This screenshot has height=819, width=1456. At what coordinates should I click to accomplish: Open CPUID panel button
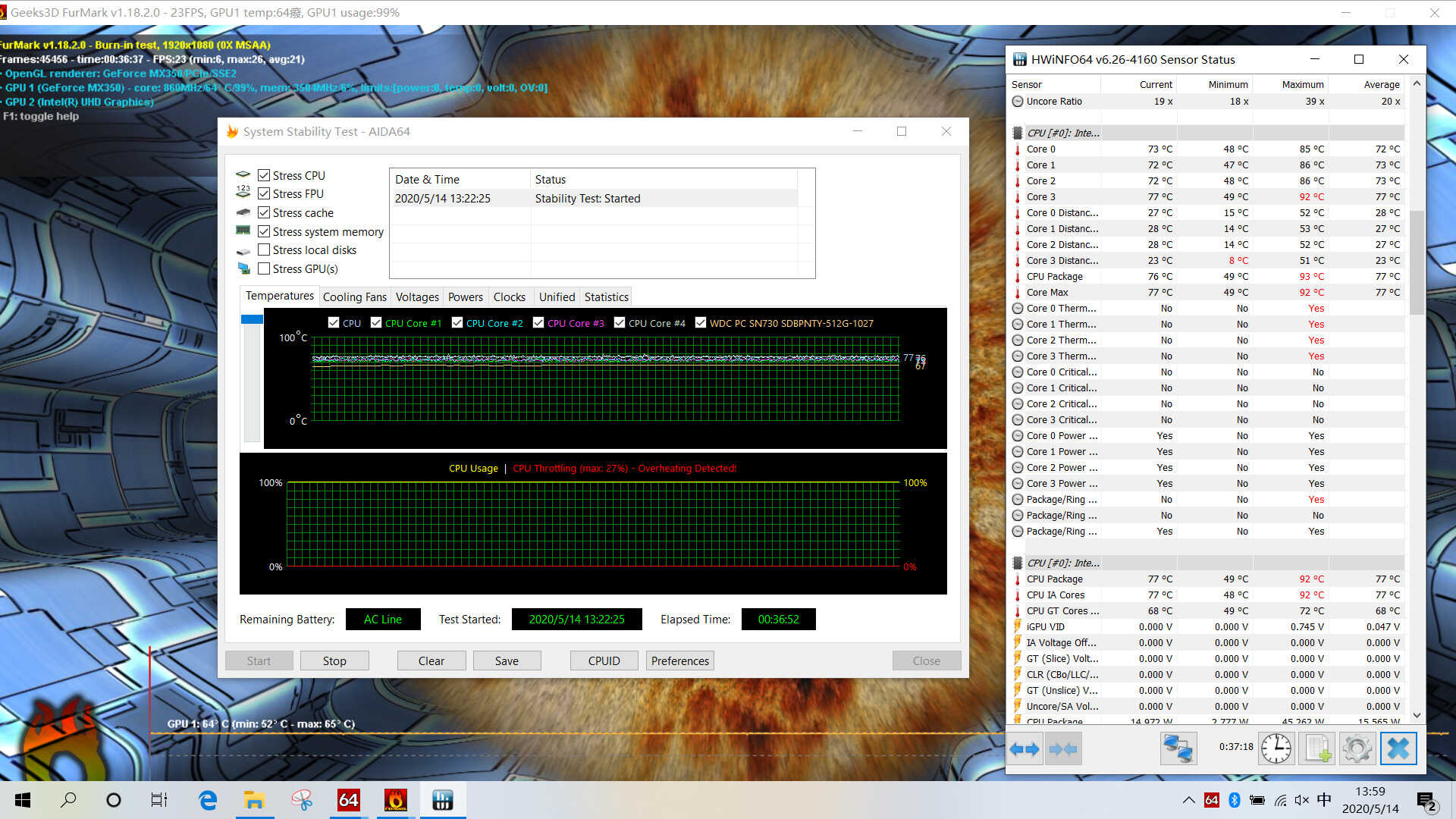(x=604, y=661)
